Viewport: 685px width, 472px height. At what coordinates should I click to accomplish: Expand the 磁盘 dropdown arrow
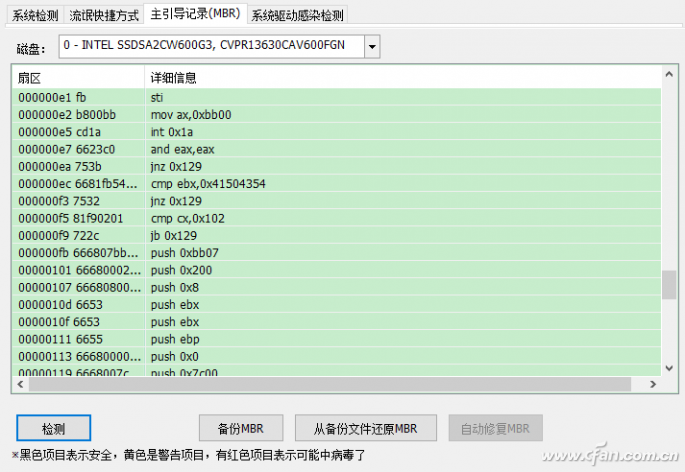pyautogui.click(x=371, y=46)
